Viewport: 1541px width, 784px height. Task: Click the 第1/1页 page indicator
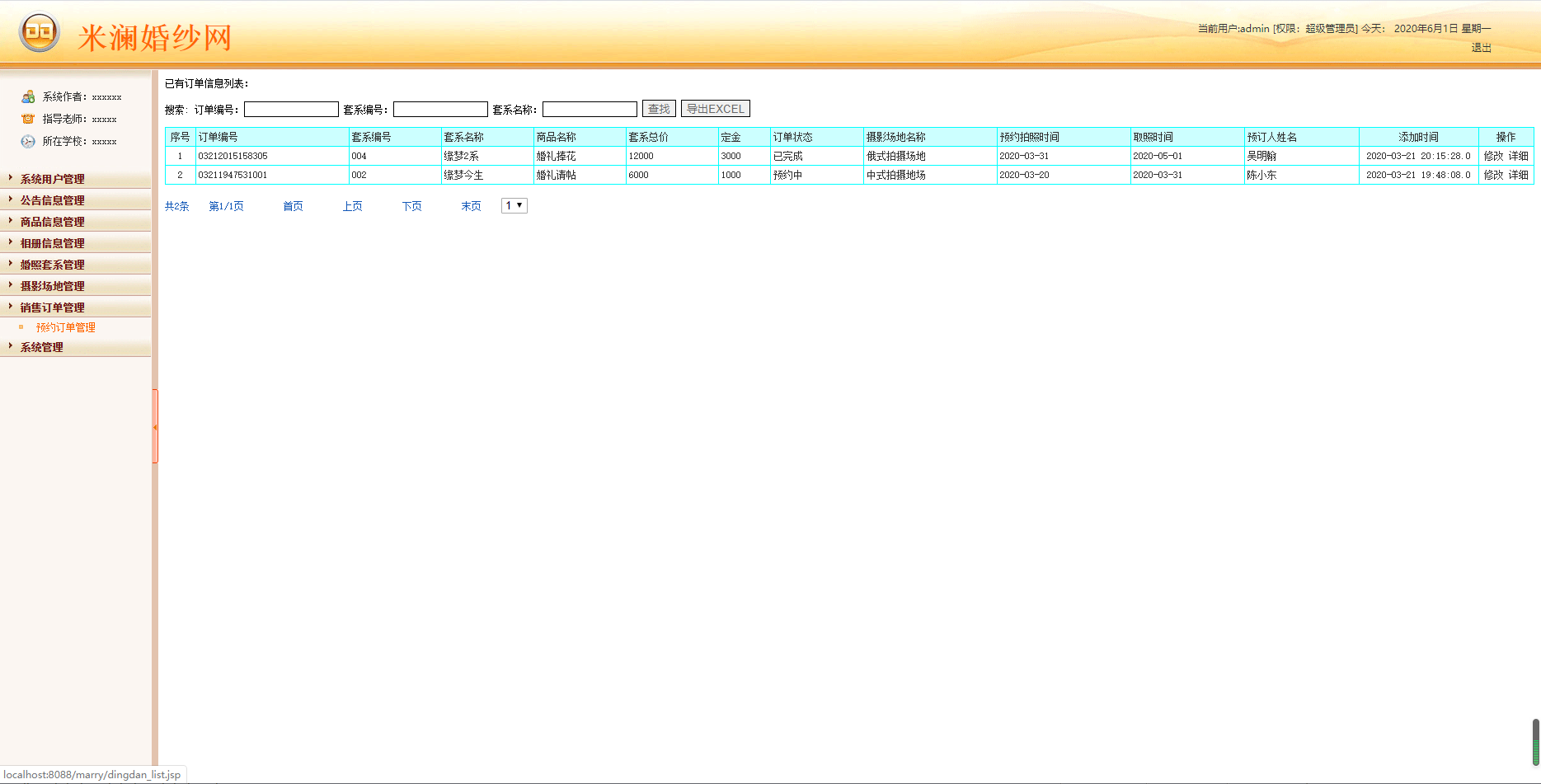pos(226,206)
